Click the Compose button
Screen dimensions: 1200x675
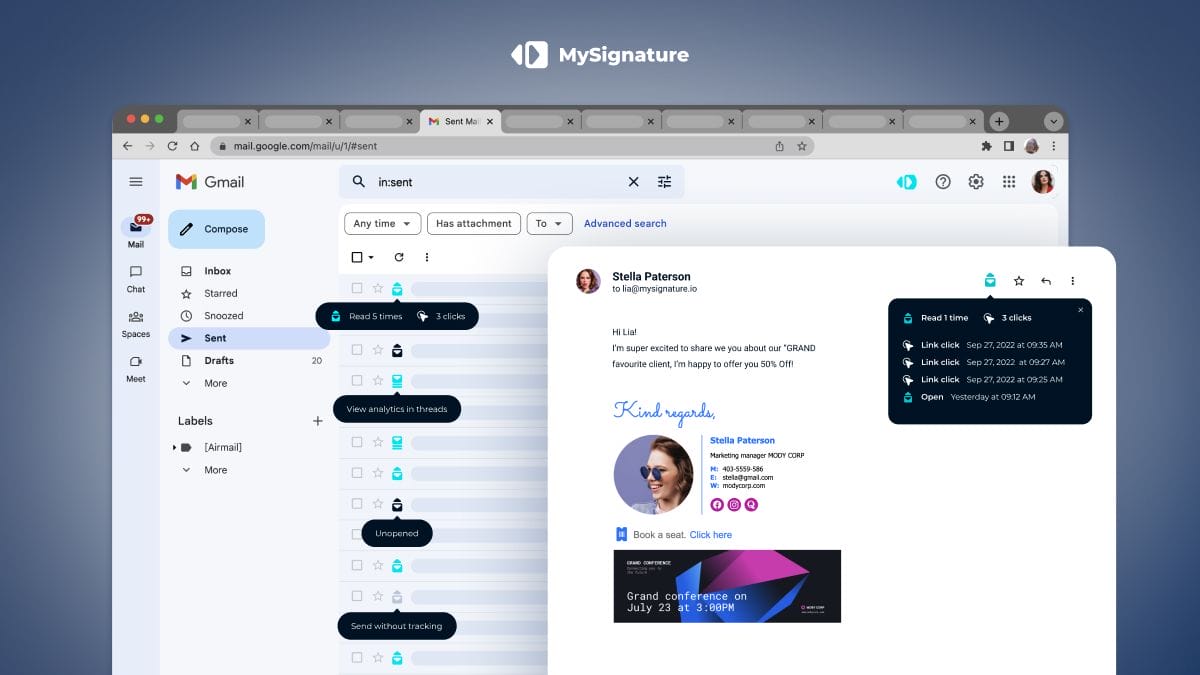[216, 229]
